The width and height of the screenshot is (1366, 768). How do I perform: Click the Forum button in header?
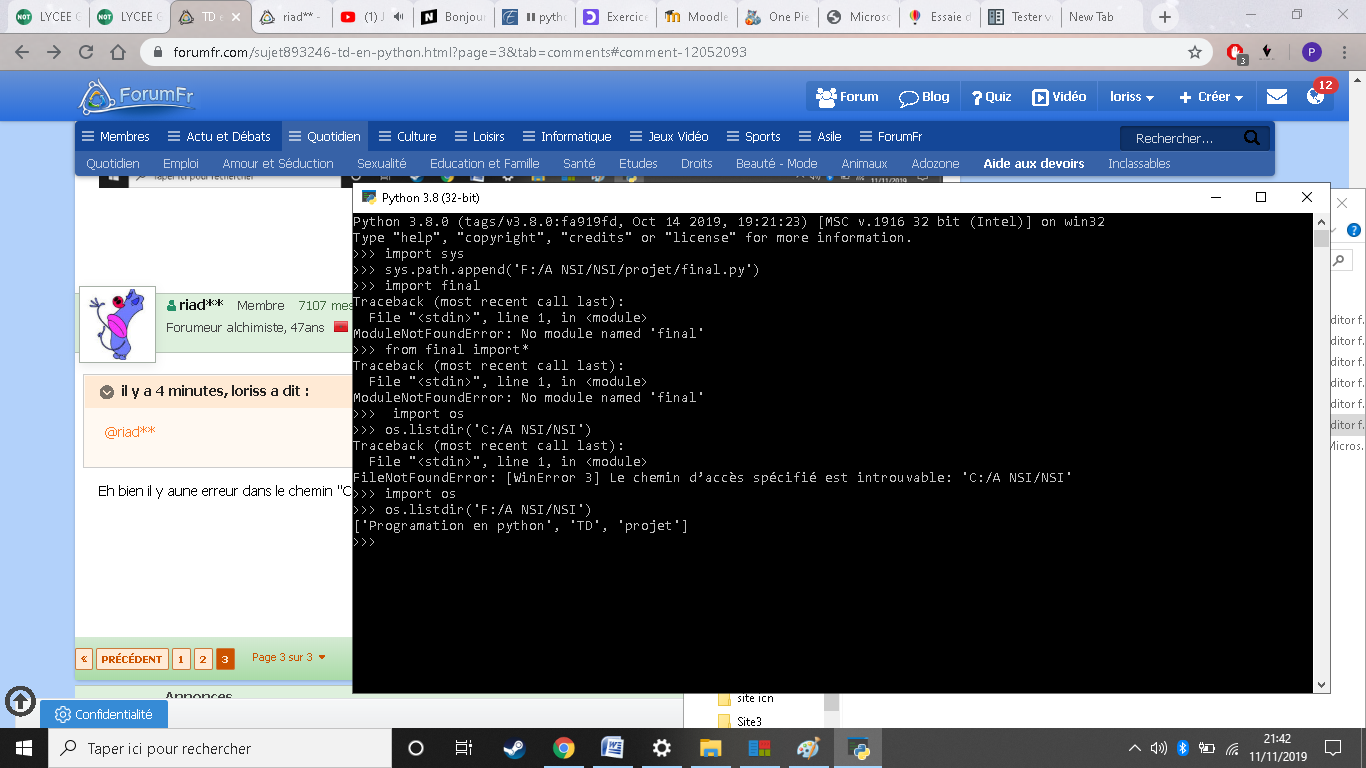[x=847, y=97]
